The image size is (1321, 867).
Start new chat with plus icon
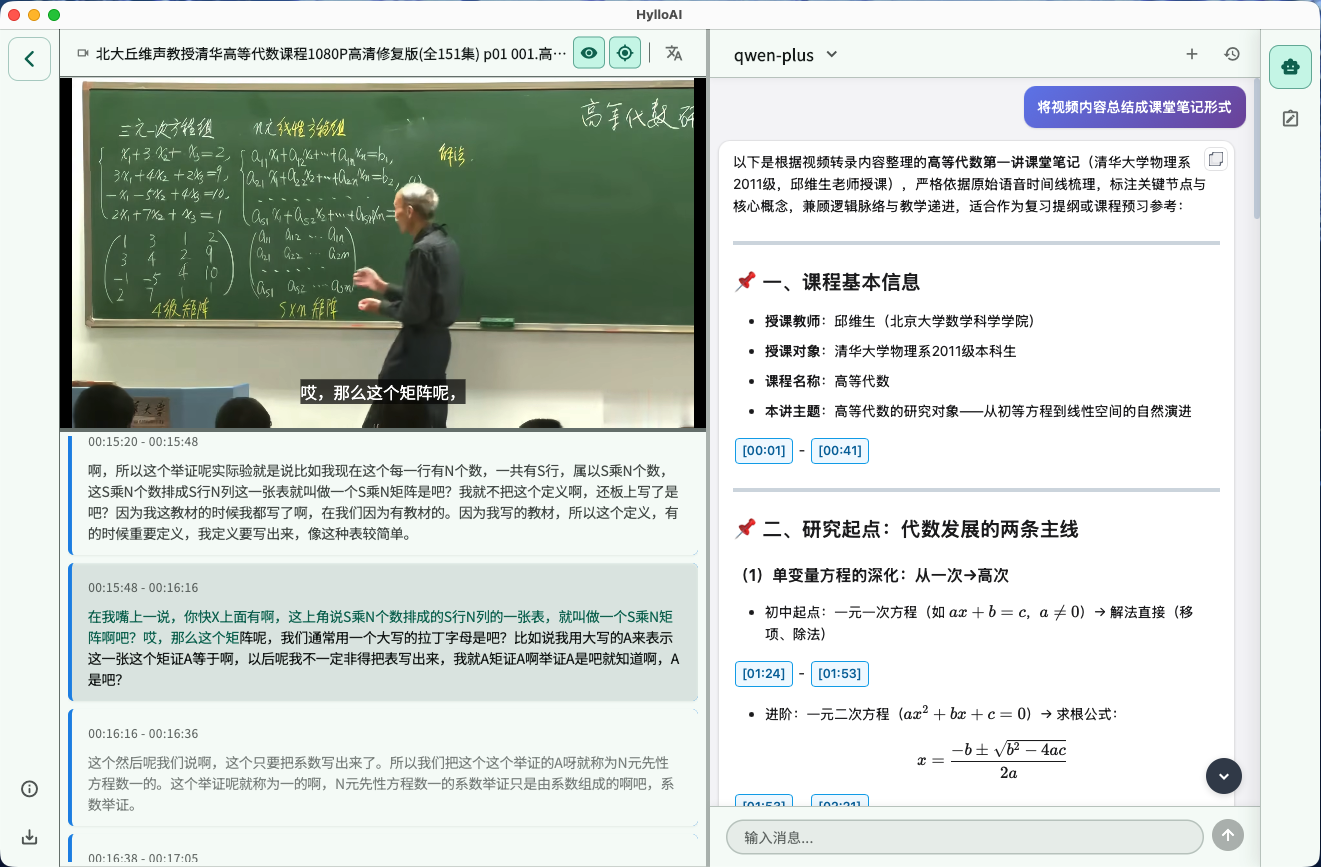tap(1192, 54)
